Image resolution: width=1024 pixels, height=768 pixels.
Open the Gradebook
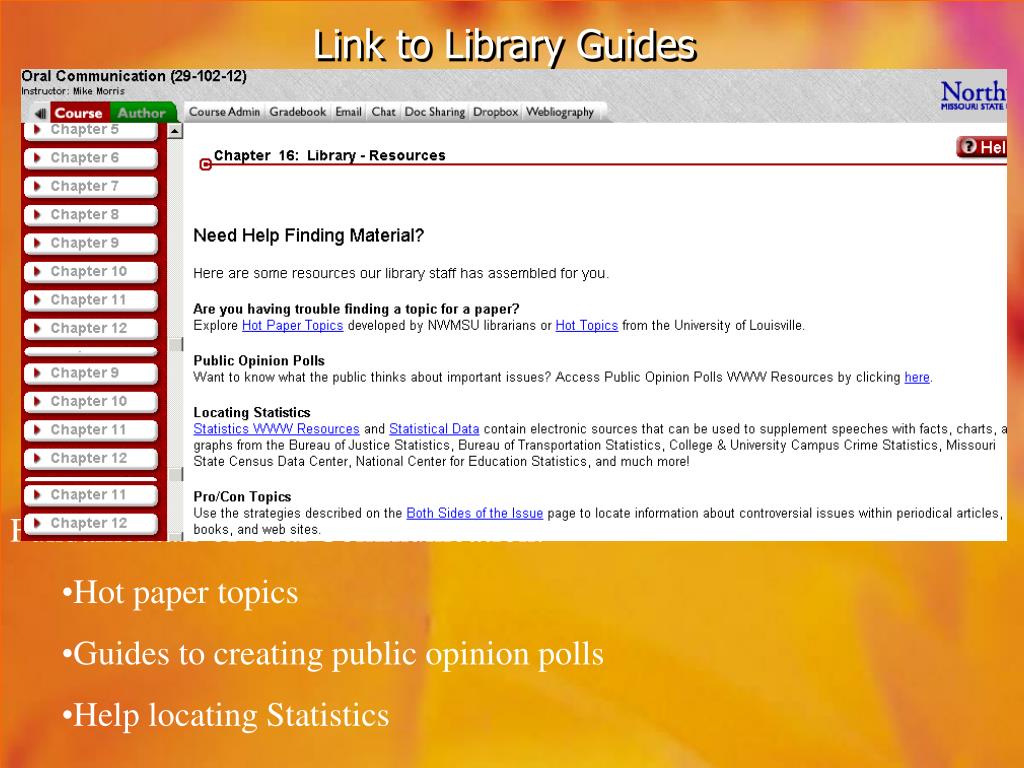(298, 112)
